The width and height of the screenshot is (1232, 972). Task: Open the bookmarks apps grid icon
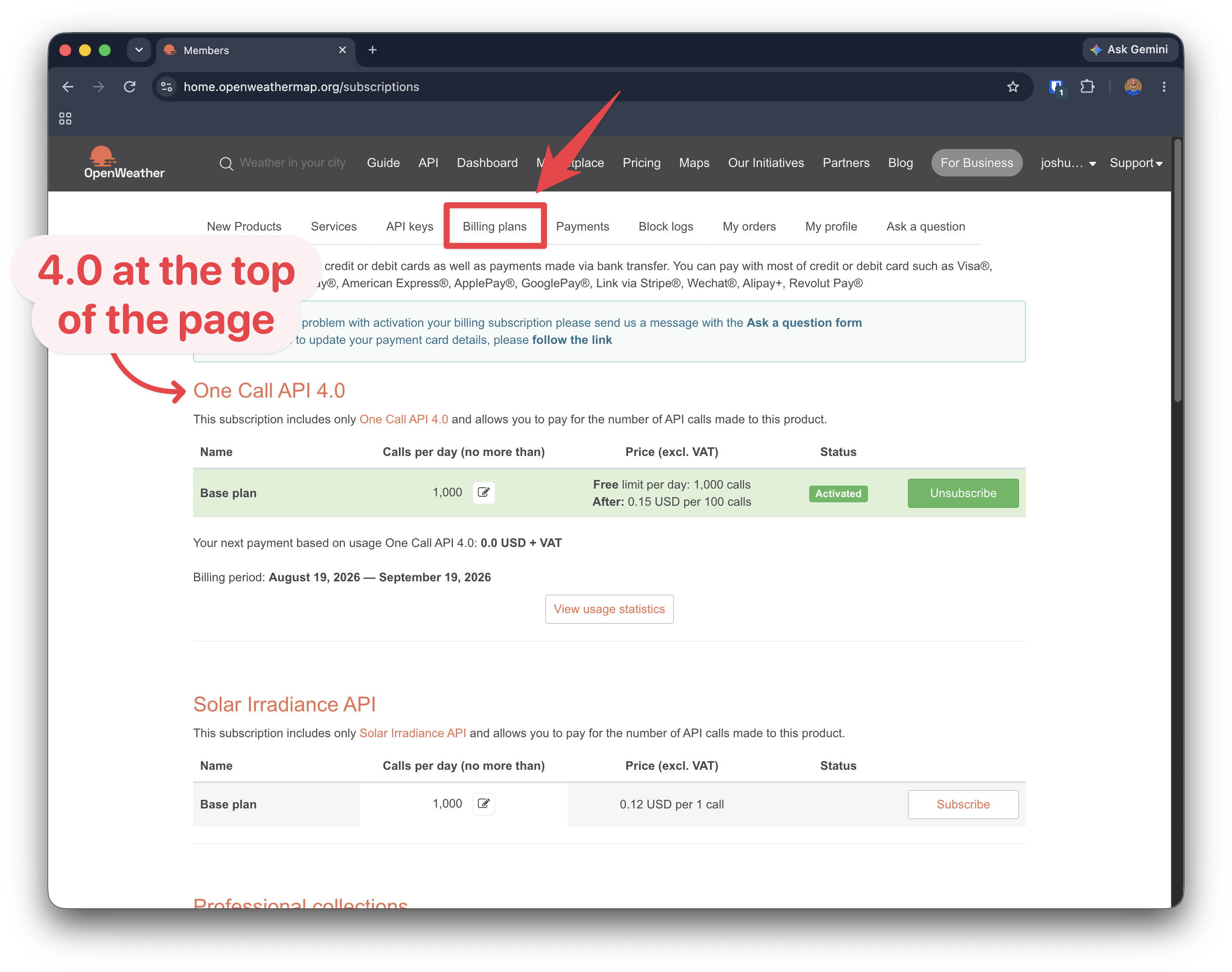tap(65, 118)
